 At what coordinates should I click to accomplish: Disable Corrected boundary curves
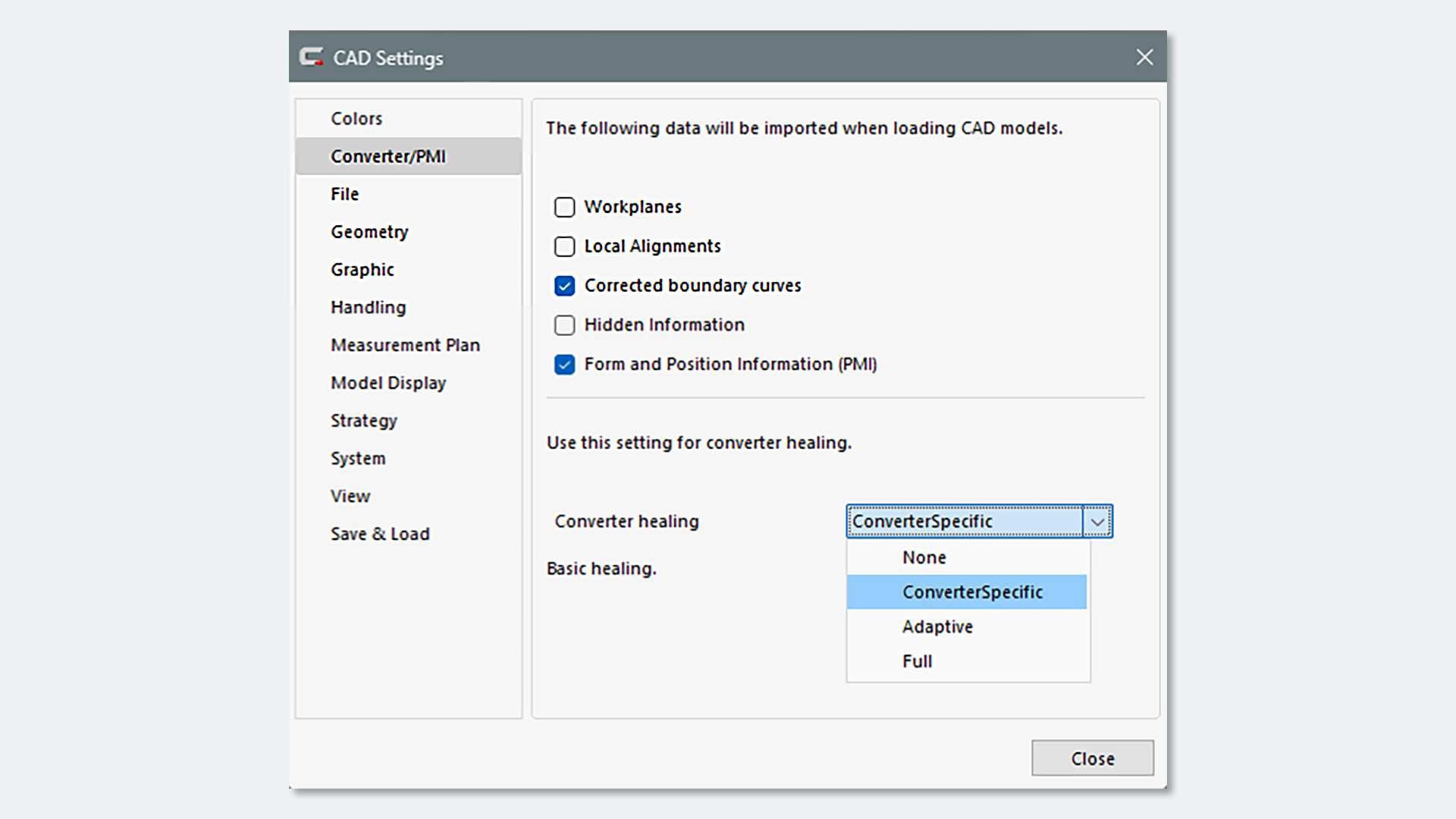pyautogui.click(x=564, y=286)
